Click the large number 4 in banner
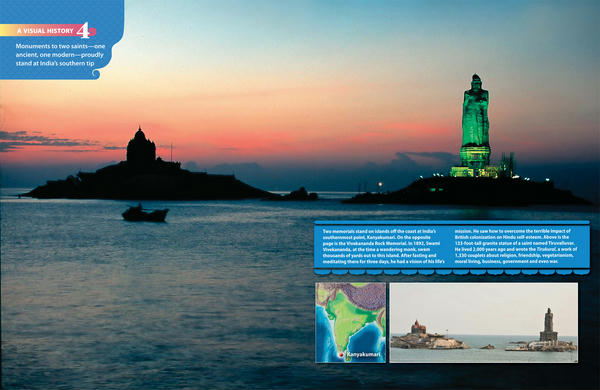This screenshot has width=600, height=390. click(x=83, y=30)
